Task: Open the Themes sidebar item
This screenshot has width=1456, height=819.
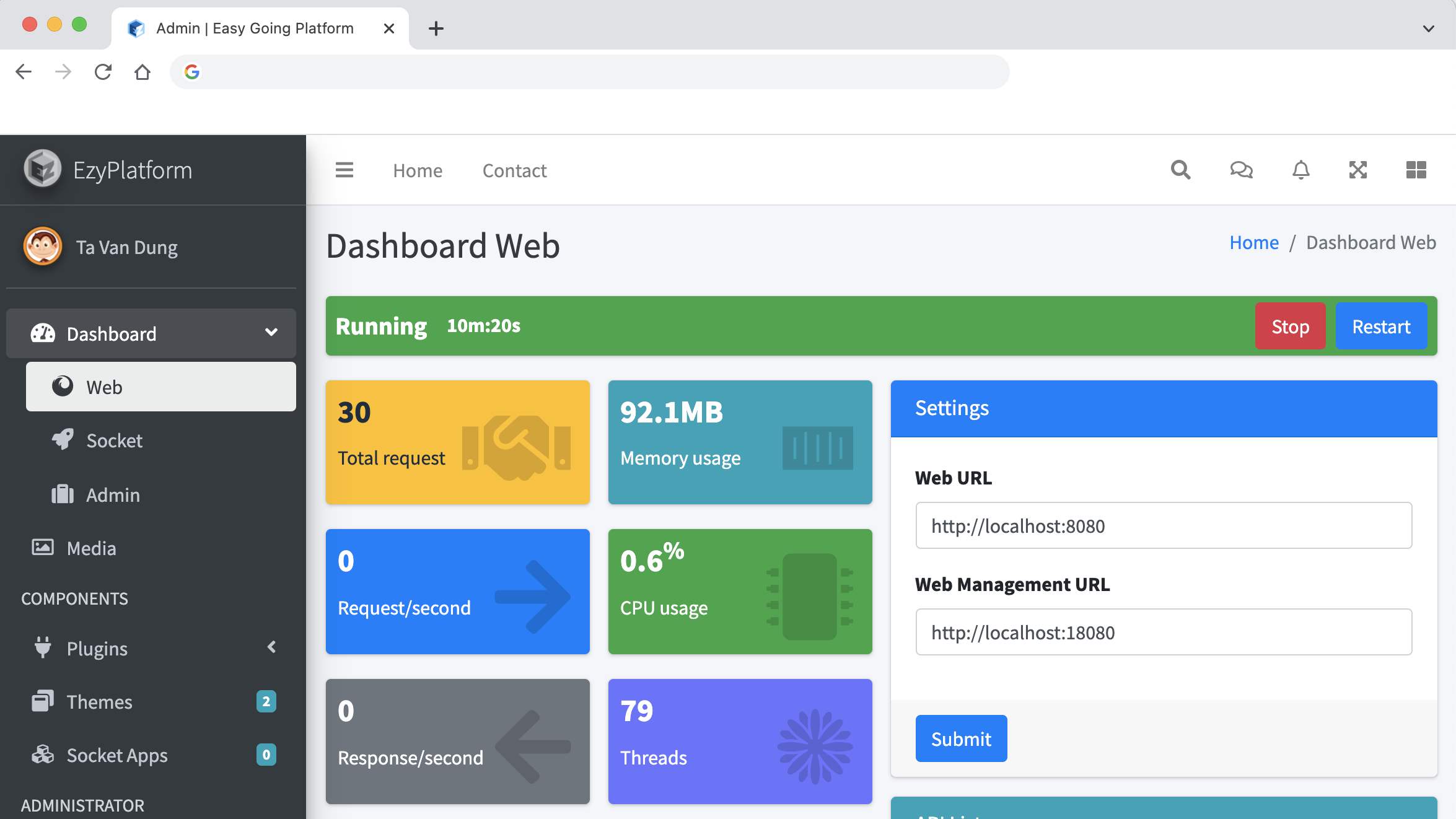Action: click(x=99, y=701)
